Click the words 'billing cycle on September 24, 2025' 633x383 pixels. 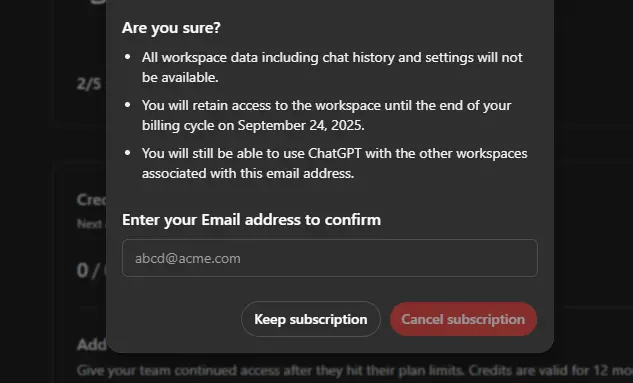tap(253, 126)
